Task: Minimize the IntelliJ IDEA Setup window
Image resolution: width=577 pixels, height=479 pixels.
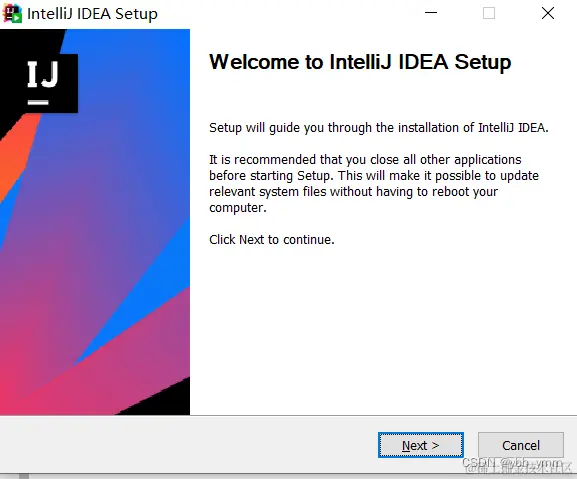Action: click(x=431, y=13)
